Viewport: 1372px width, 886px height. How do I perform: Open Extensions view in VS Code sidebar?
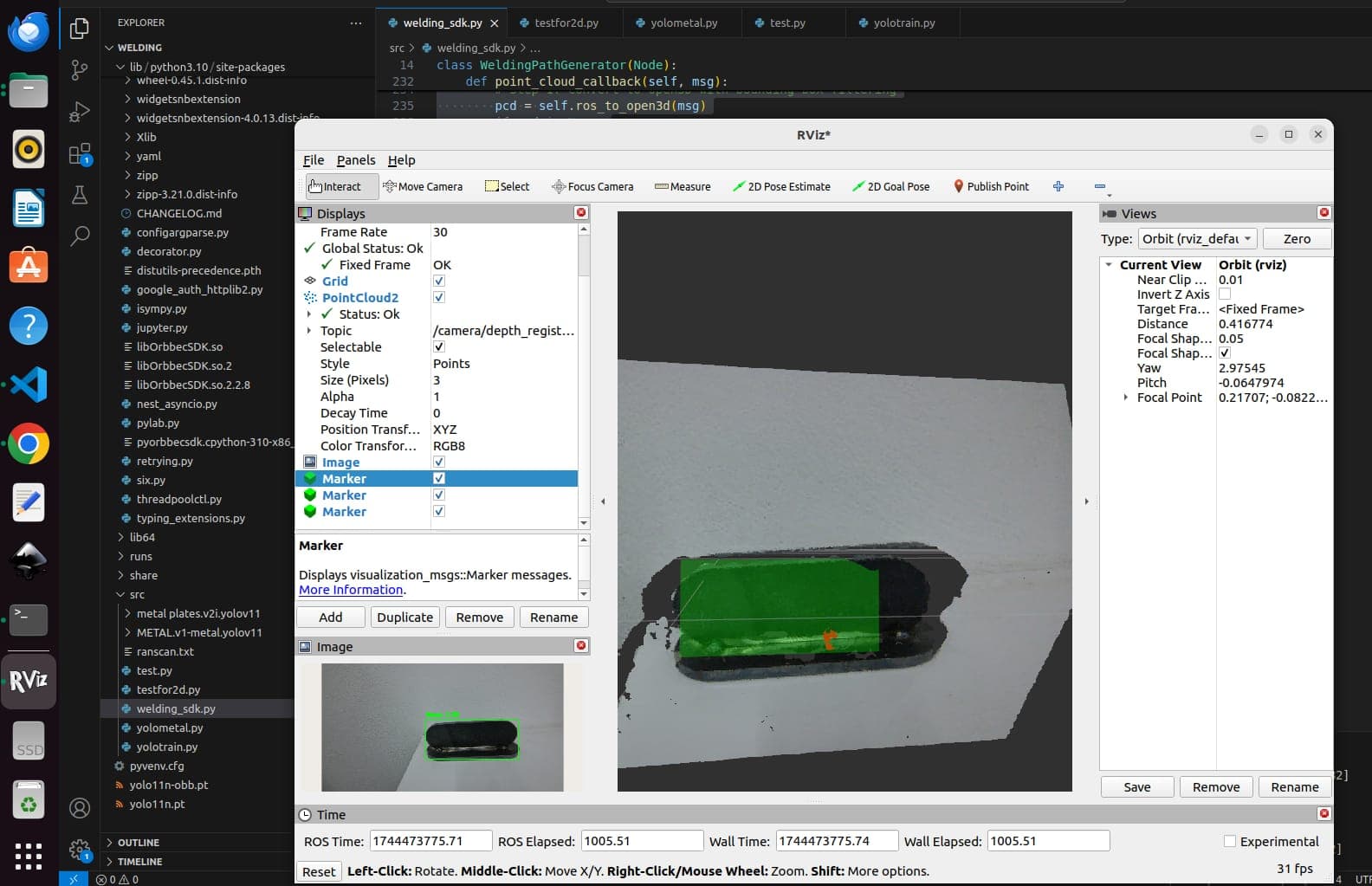80,155
